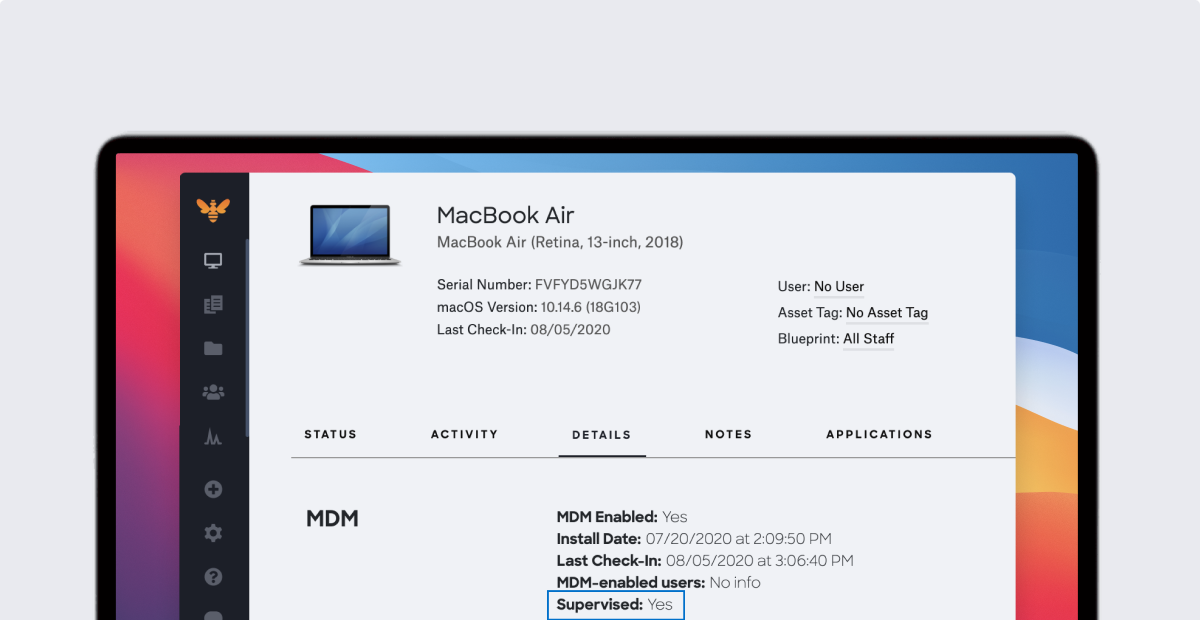
Task: Click the Kandji bee logo in sidebar
Action: click(213, 207)
